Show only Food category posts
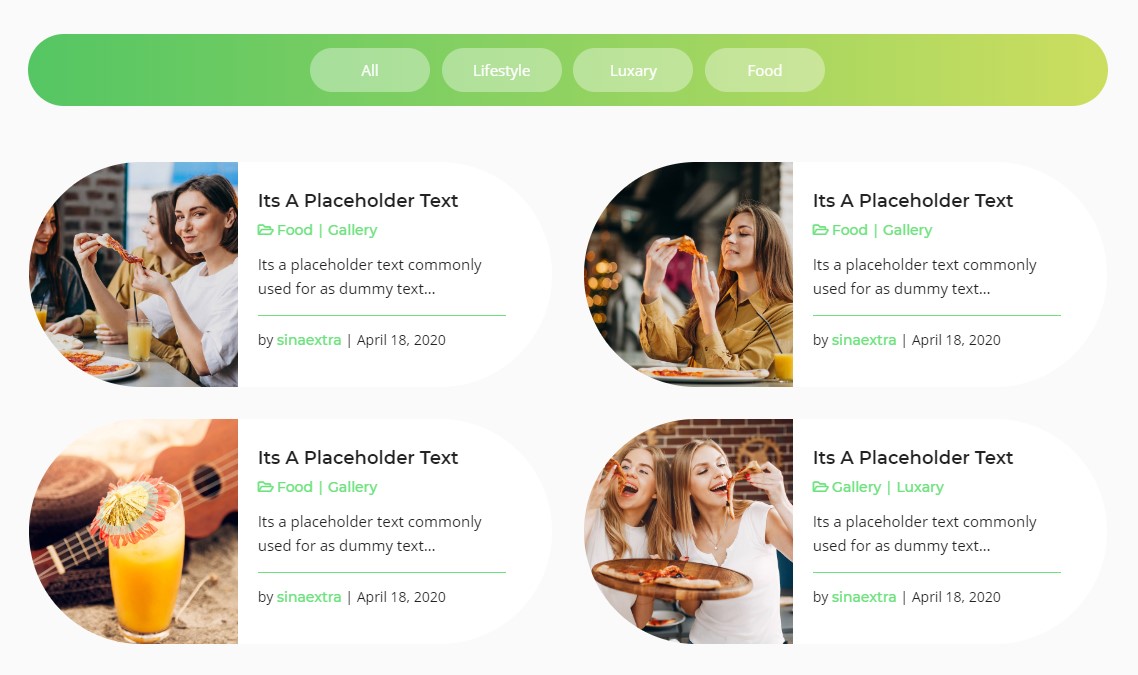The width and height of the screenshot is (1138, 675). tap(765, 70)
